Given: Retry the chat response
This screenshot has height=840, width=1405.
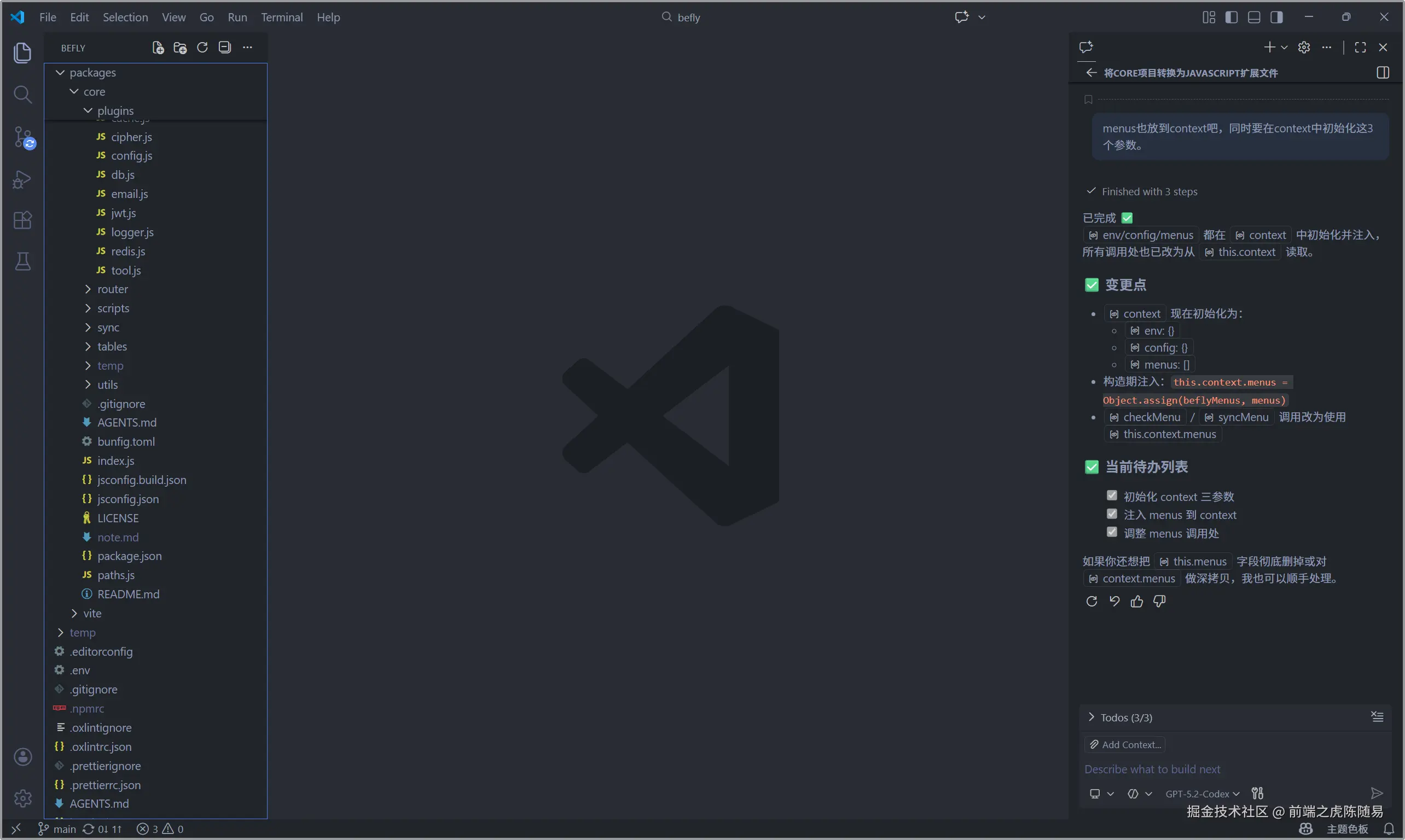Looking at the screenshot, I should (1092, 601).
